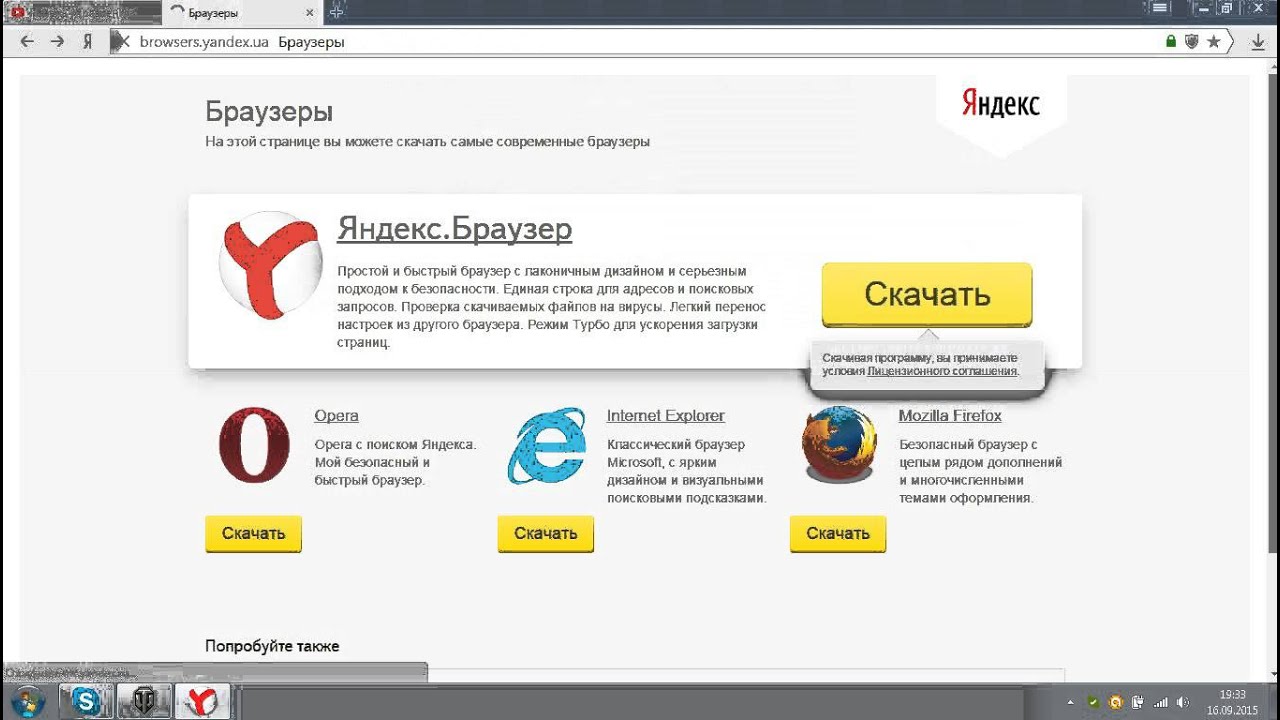Click the big yellow Скачать button

(927, 294)
